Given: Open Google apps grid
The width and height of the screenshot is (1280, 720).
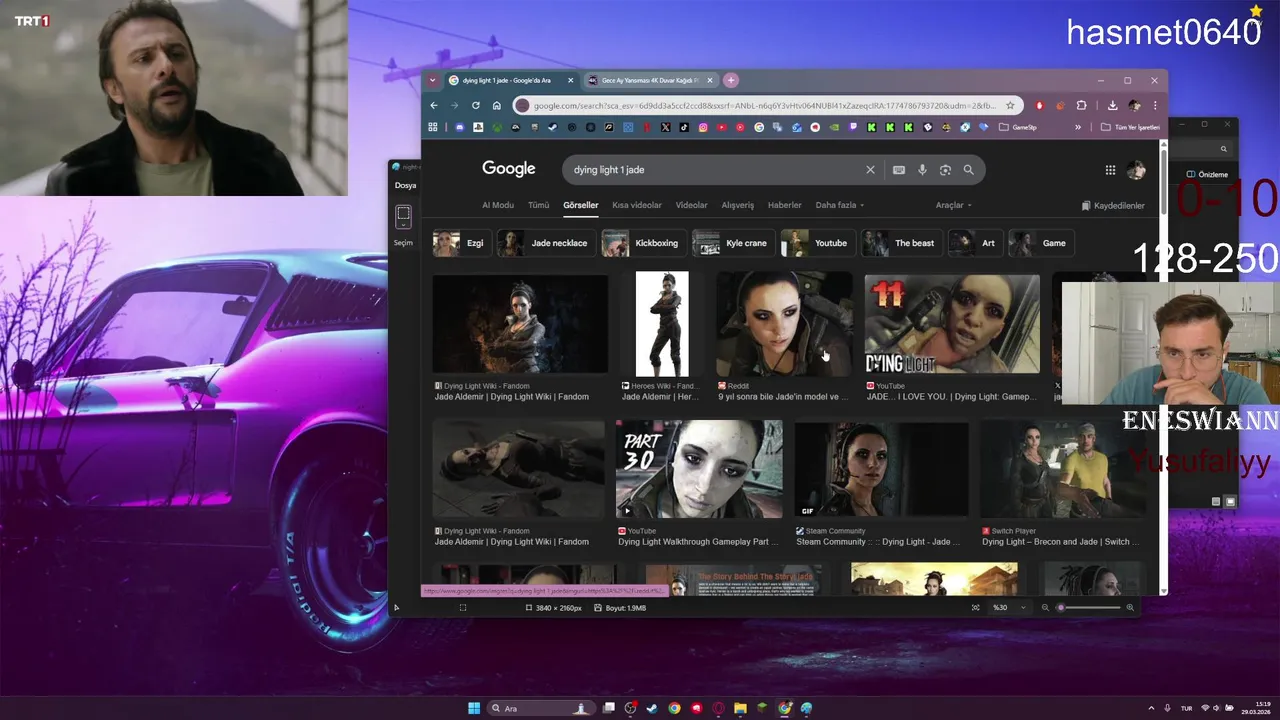Looking at the screenshot, I should coord(1110,170).
